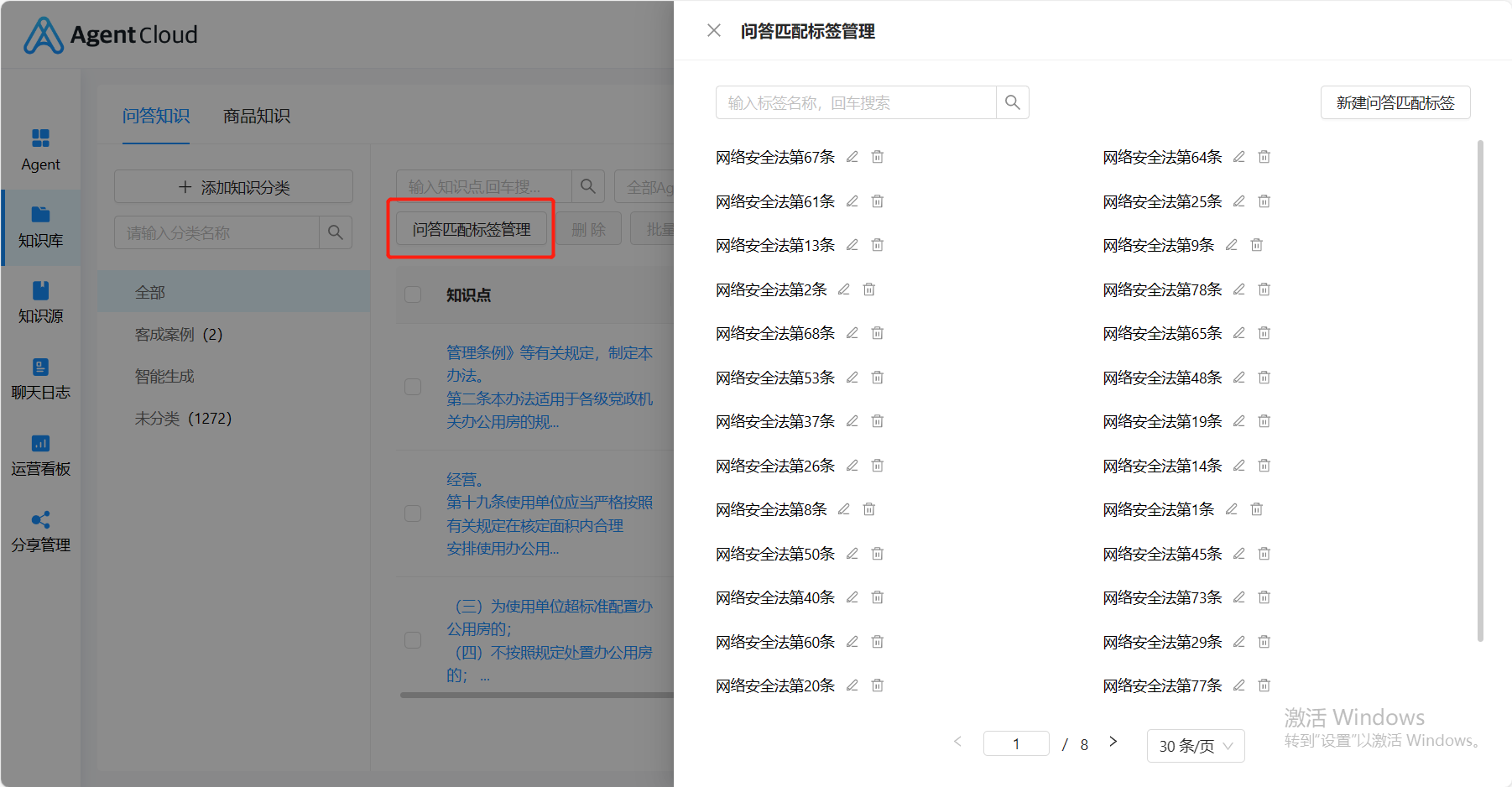Edit tag 网络安全法第50条
The image size is (1512, 787).
point(852,554)
